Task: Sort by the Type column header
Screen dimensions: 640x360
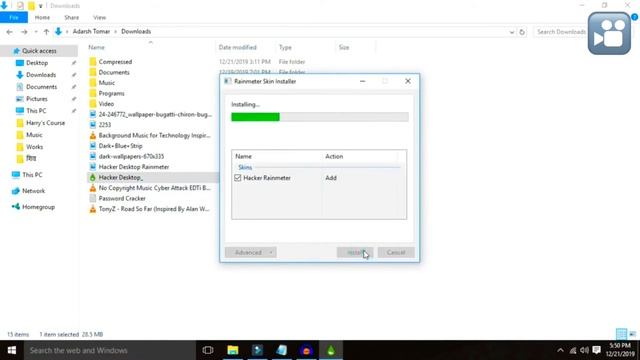Action: point(285,47)
